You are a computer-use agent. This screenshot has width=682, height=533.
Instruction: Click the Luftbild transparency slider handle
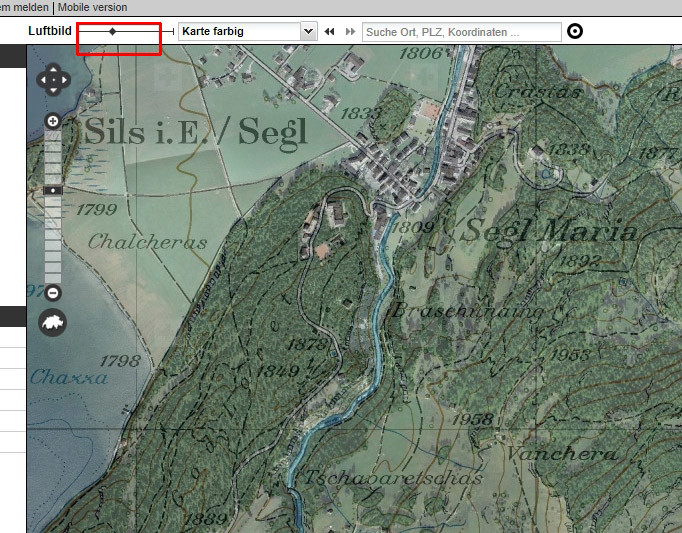pyautogui.click(x=112, y=32)
